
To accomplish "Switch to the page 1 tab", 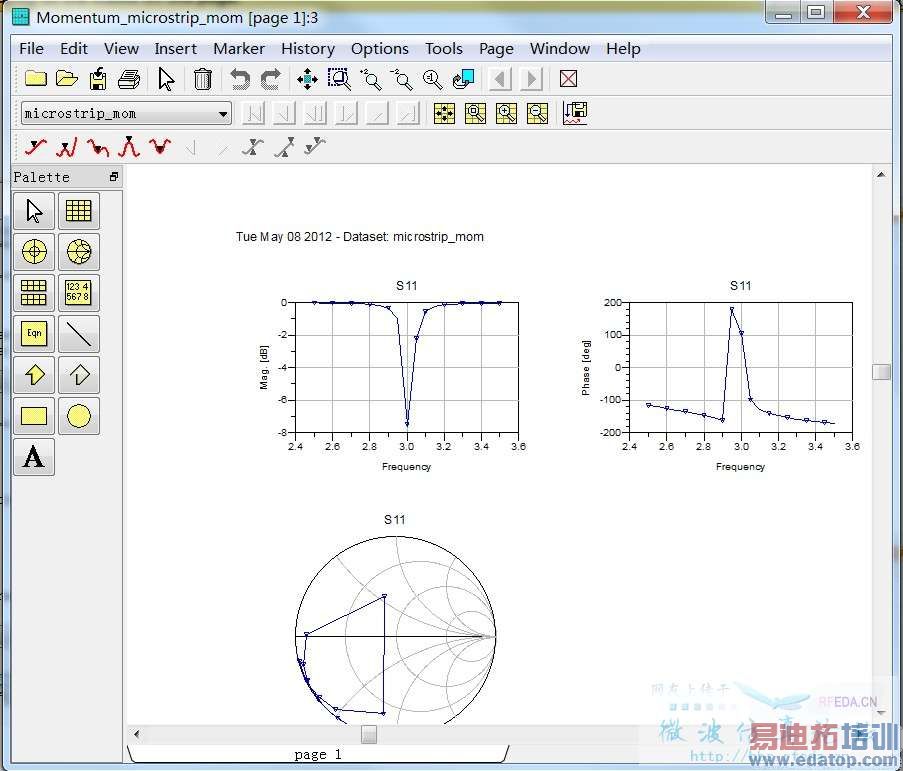I will 318,754.
